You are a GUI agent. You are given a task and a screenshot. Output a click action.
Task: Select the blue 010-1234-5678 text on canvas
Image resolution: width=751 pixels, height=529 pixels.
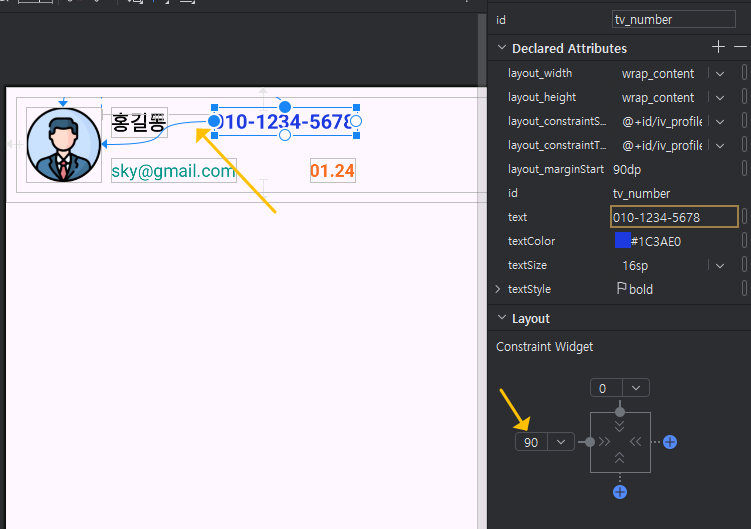point(285,122)
